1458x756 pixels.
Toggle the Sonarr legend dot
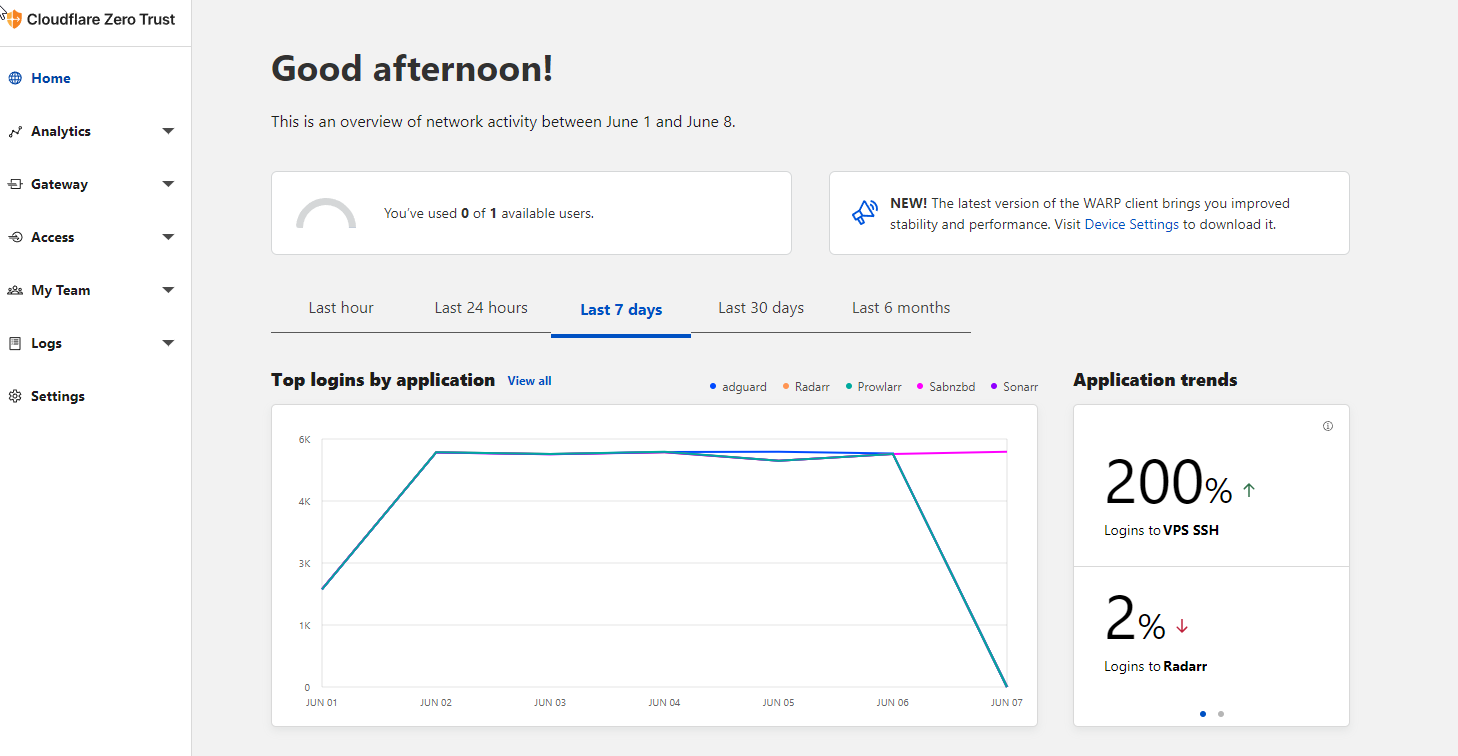[994, 386]
